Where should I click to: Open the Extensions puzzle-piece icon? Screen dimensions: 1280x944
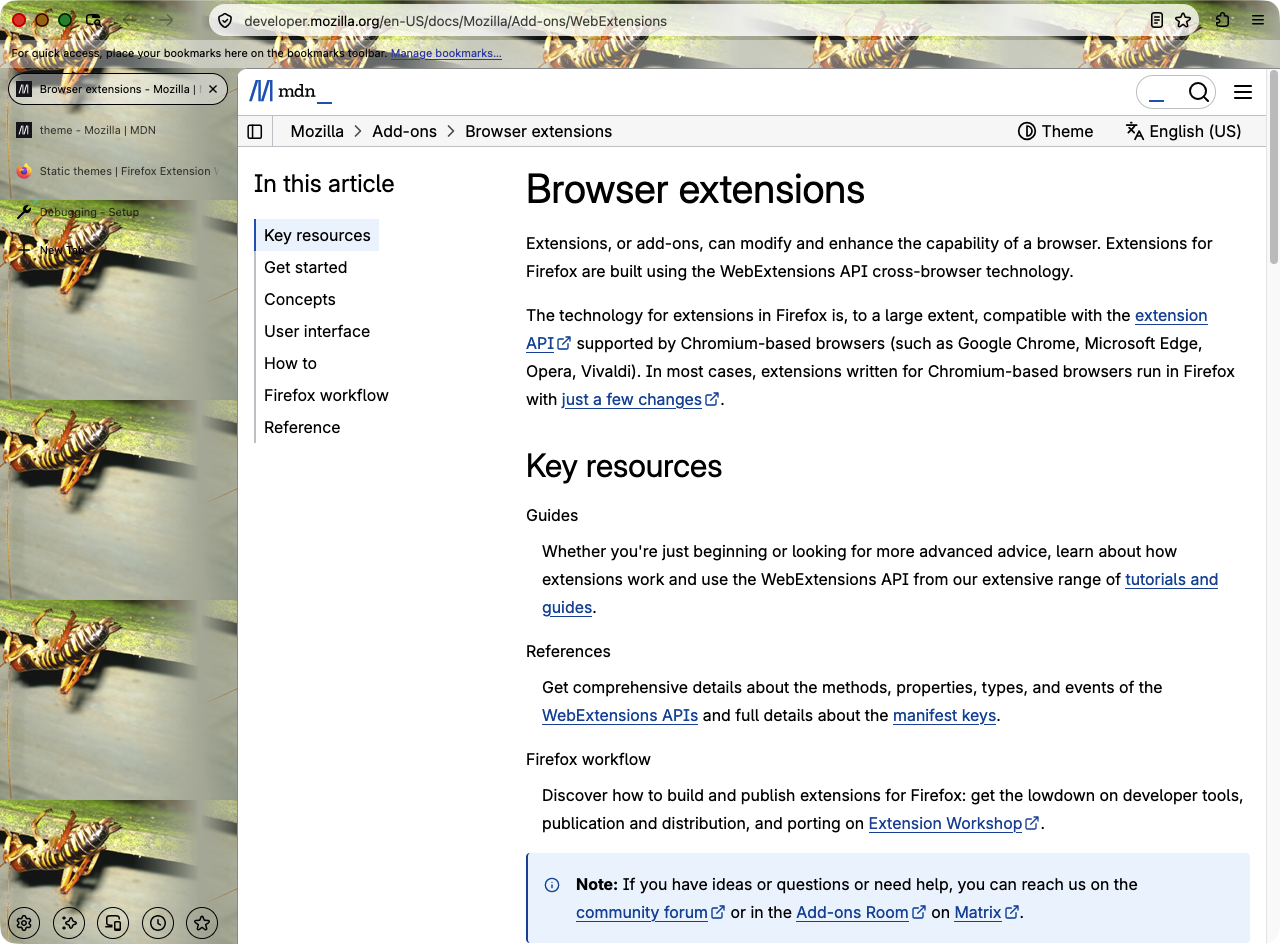pyautogui.click(x=1223, y=20)
